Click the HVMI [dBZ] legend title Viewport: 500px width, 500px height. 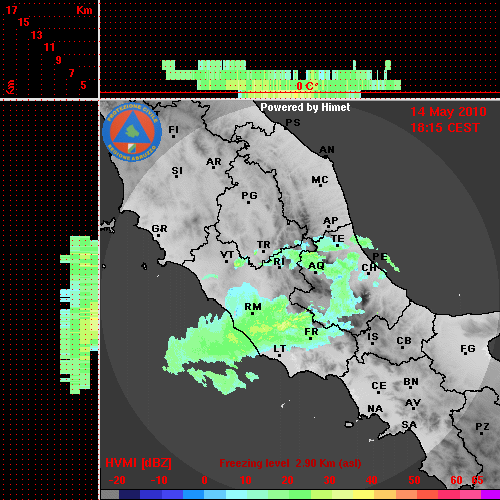[x=138, y=463]
